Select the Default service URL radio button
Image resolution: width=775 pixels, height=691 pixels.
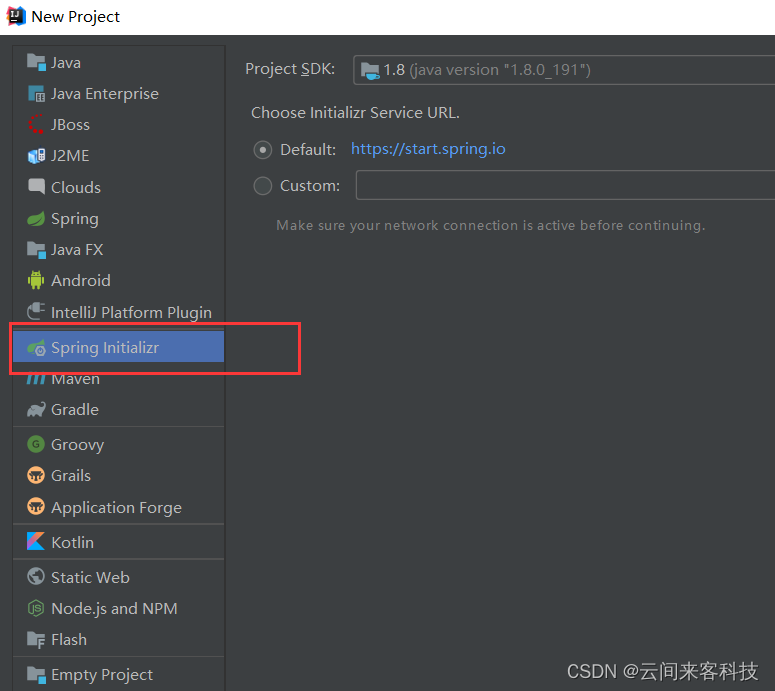tap(262, 150)
